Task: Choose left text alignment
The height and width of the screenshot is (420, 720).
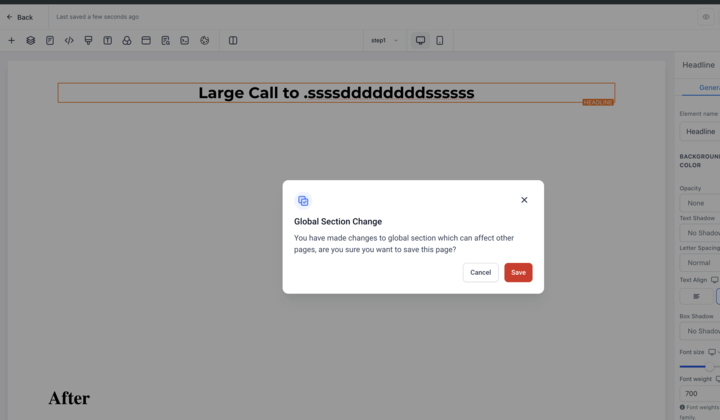Action: pos(697,297)
